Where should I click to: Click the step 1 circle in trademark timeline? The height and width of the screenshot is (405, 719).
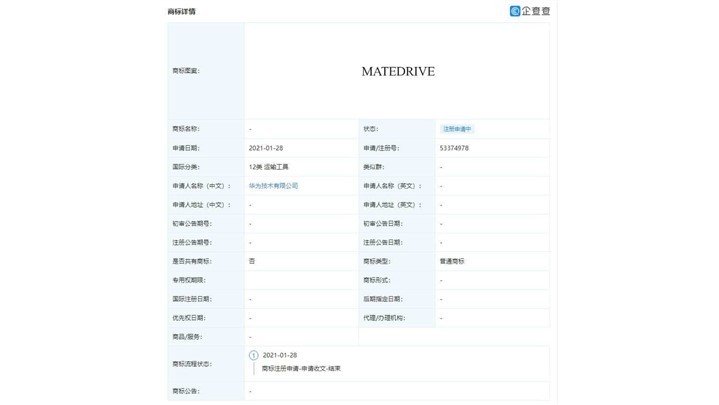click(254, 355)
